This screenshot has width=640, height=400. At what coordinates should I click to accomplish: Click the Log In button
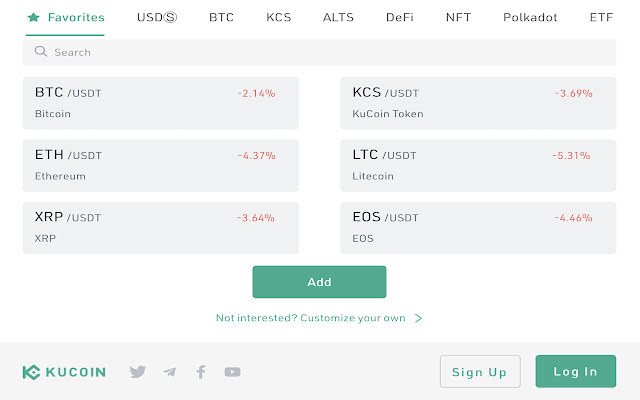576,371
